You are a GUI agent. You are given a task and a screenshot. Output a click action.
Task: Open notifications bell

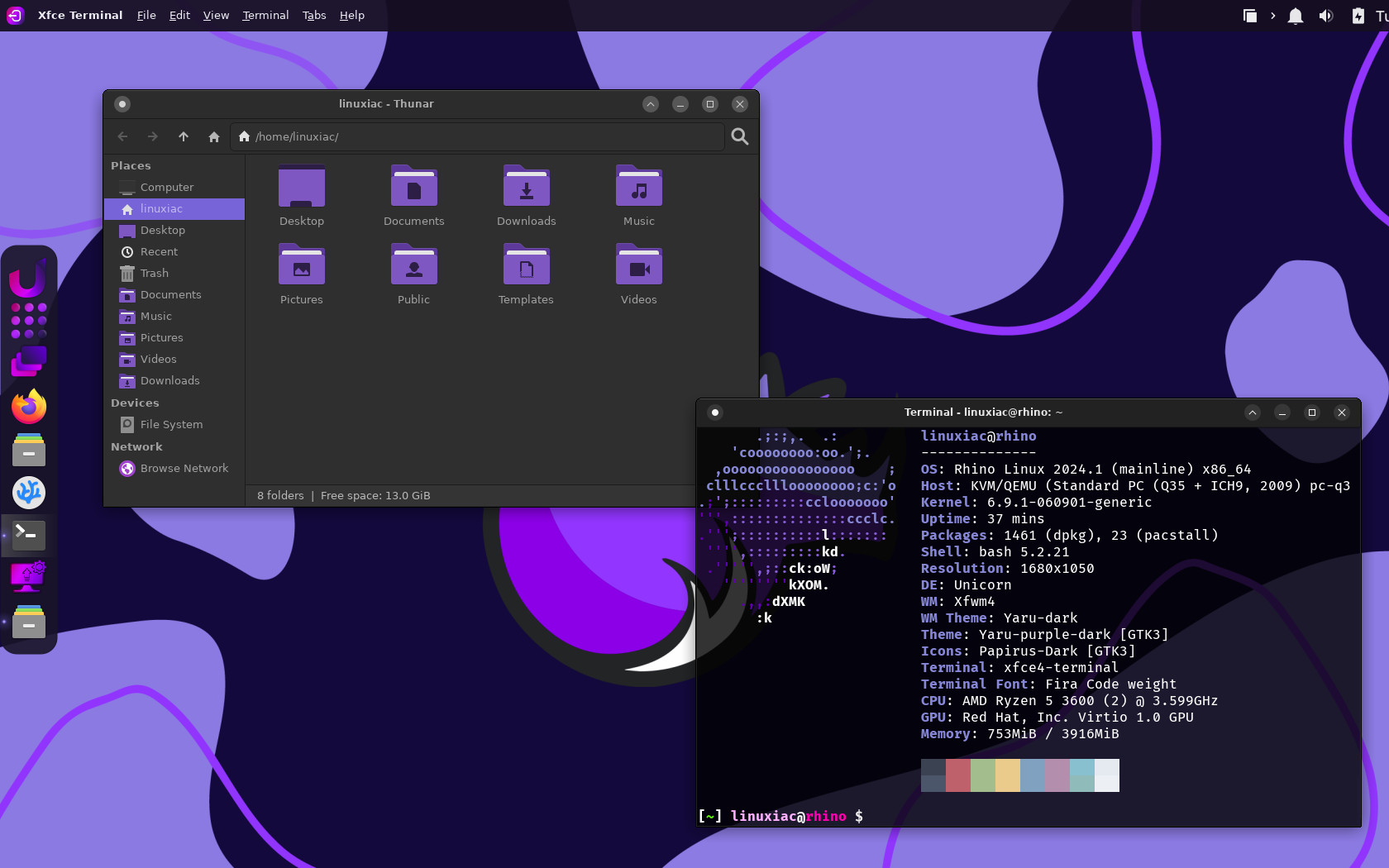click(1296, 16)
